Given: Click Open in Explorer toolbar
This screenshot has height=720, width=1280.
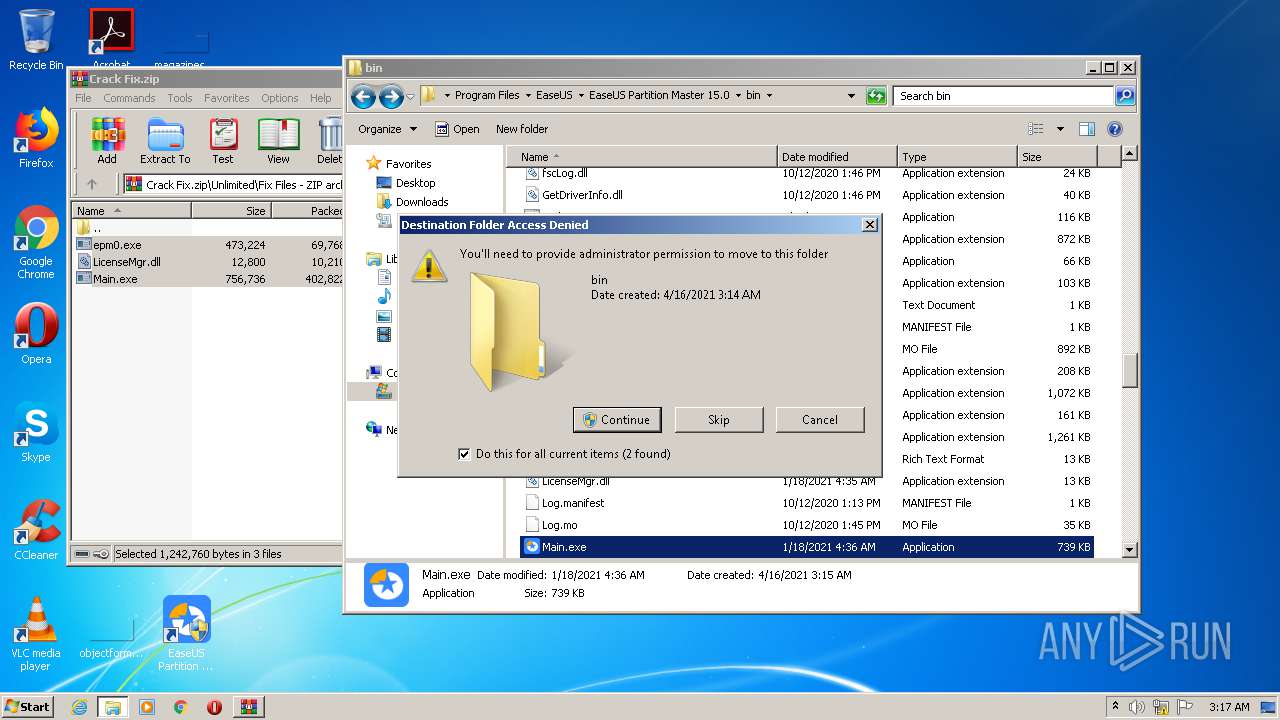Looking at the screenshot, I should (x=457, y=129).
